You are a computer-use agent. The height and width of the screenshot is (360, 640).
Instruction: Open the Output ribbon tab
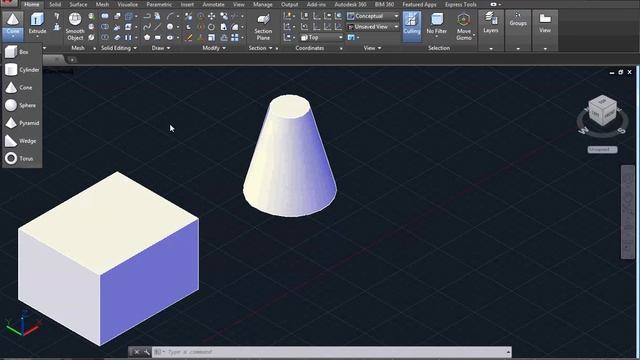(289, 4)
